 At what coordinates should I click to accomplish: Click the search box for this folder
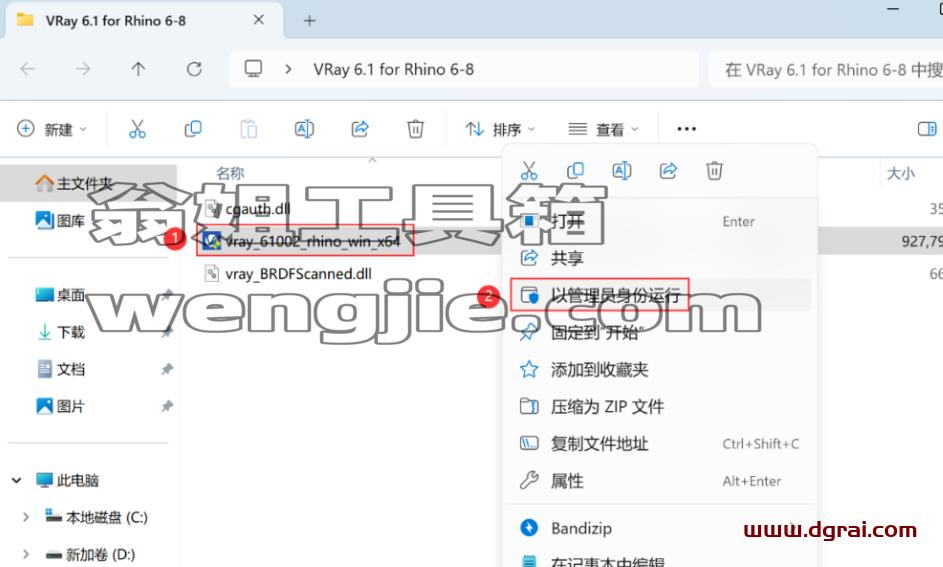coord(825,70)
